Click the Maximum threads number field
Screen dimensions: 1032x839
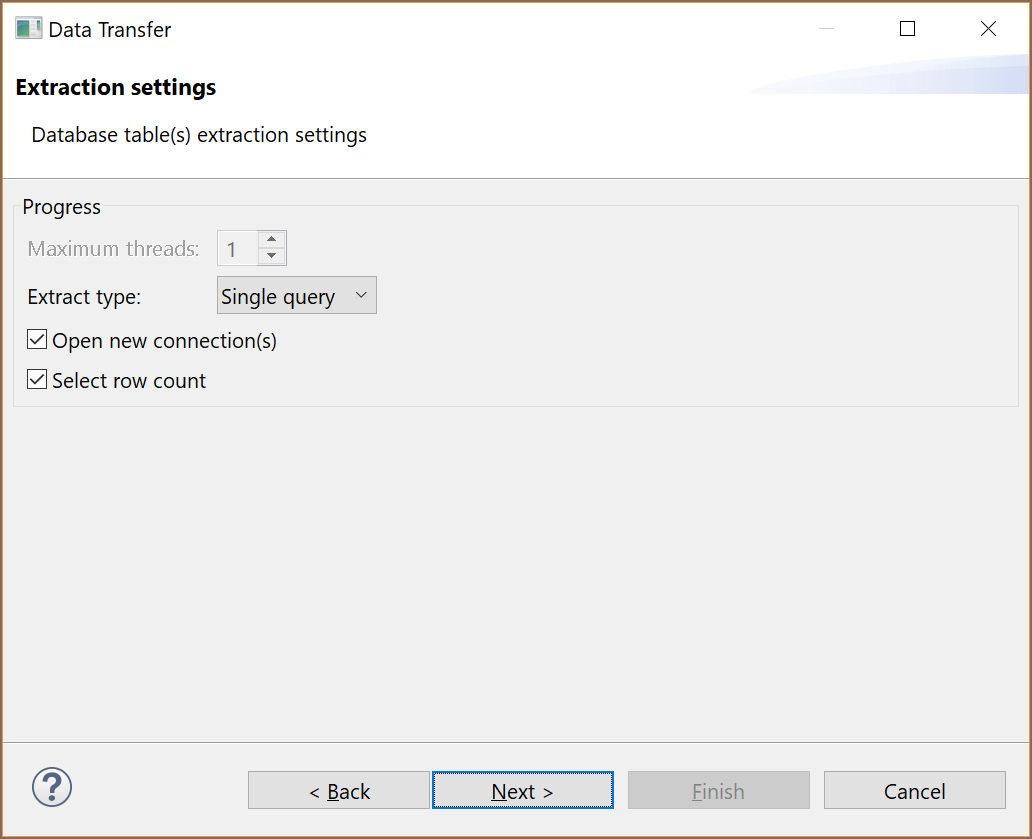(237, 249)
